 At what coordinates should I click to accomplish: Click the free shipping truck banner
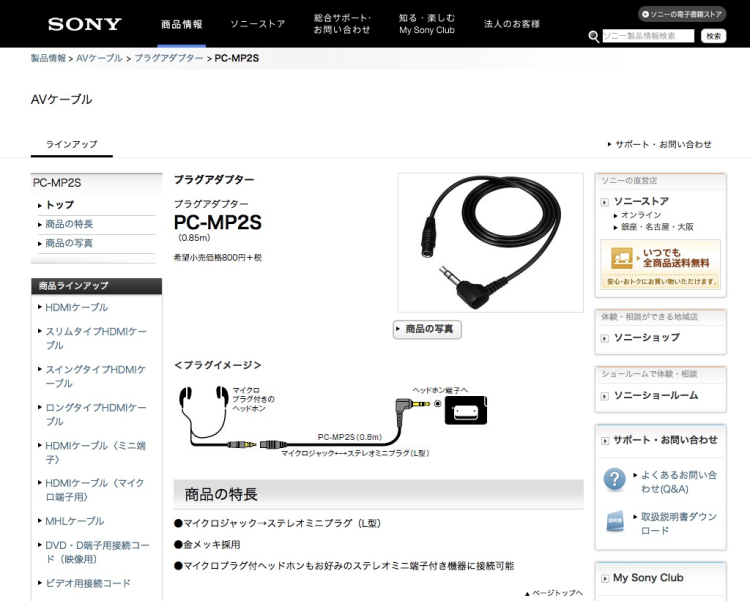[661, 264]
